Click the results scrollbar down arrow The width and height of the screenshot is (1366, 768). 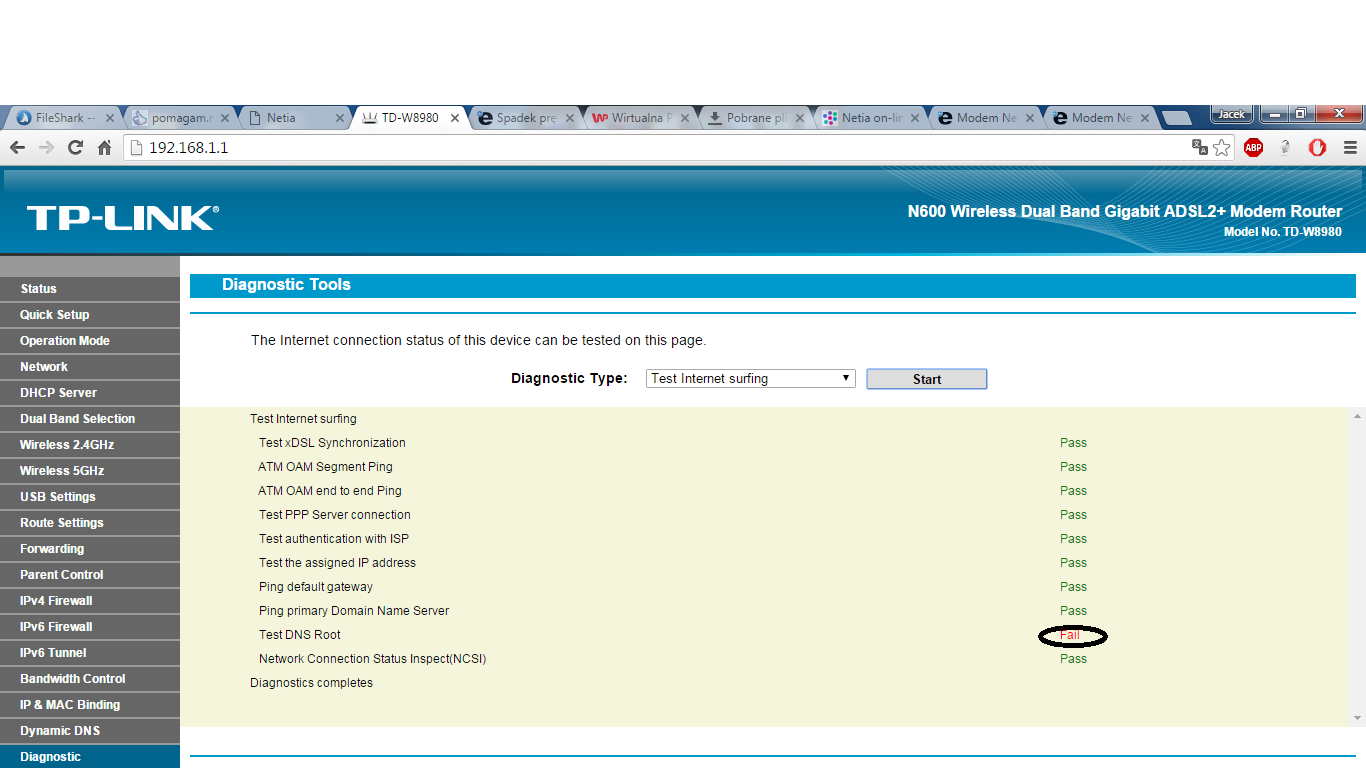click(x=1357, y=718)
